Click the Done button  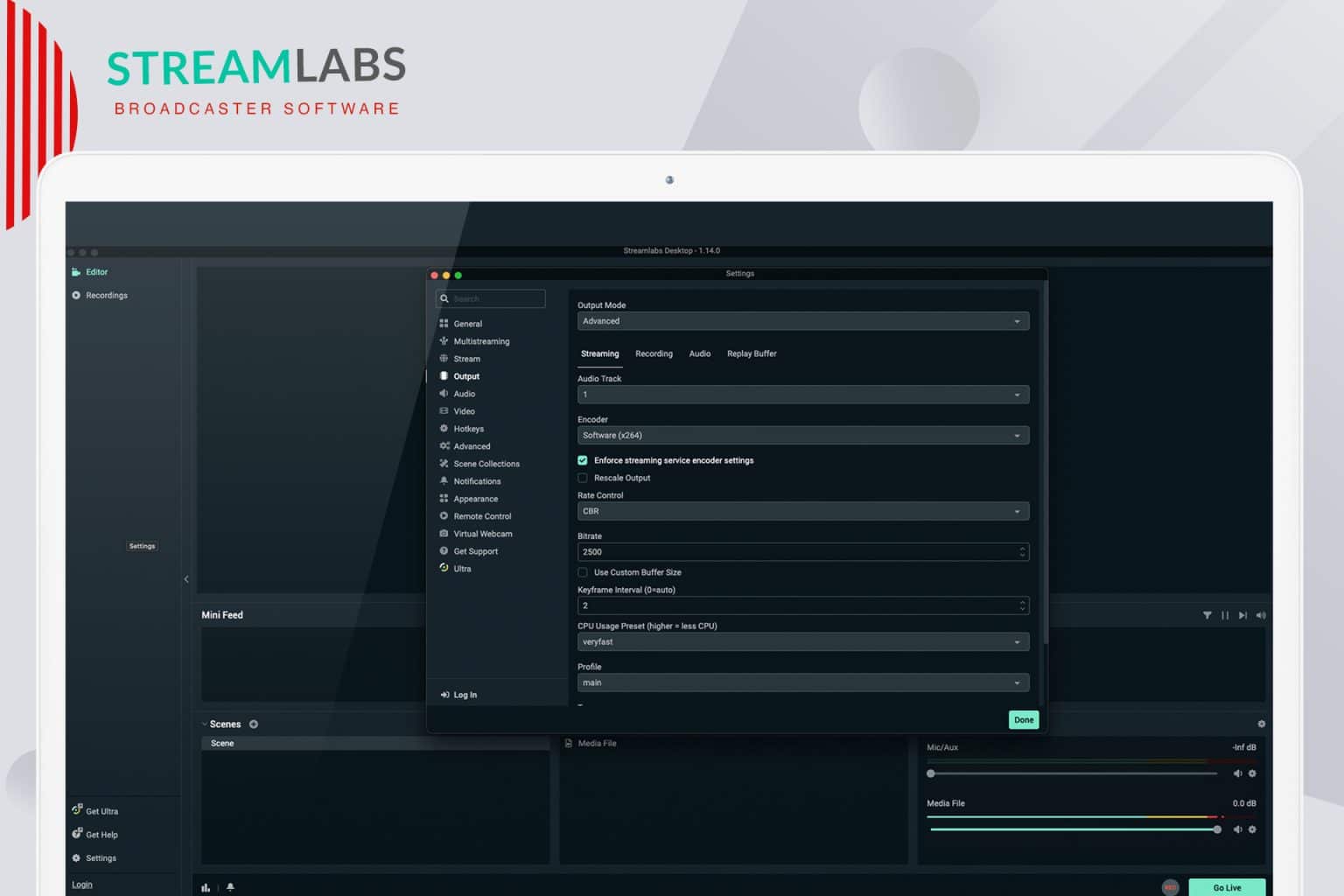click(x=1023, y=719)
